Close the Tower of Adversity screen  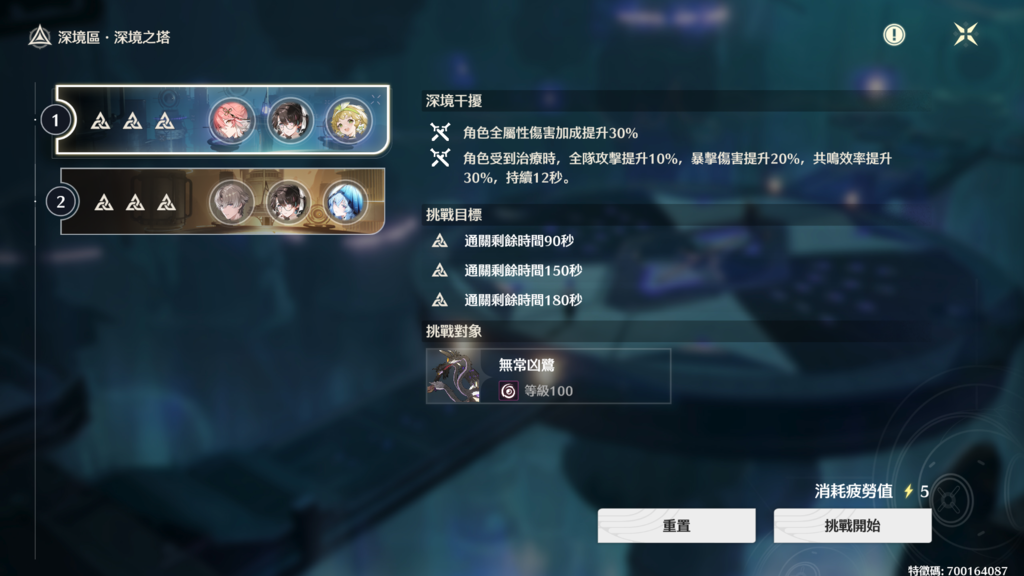tap(965, 34)
